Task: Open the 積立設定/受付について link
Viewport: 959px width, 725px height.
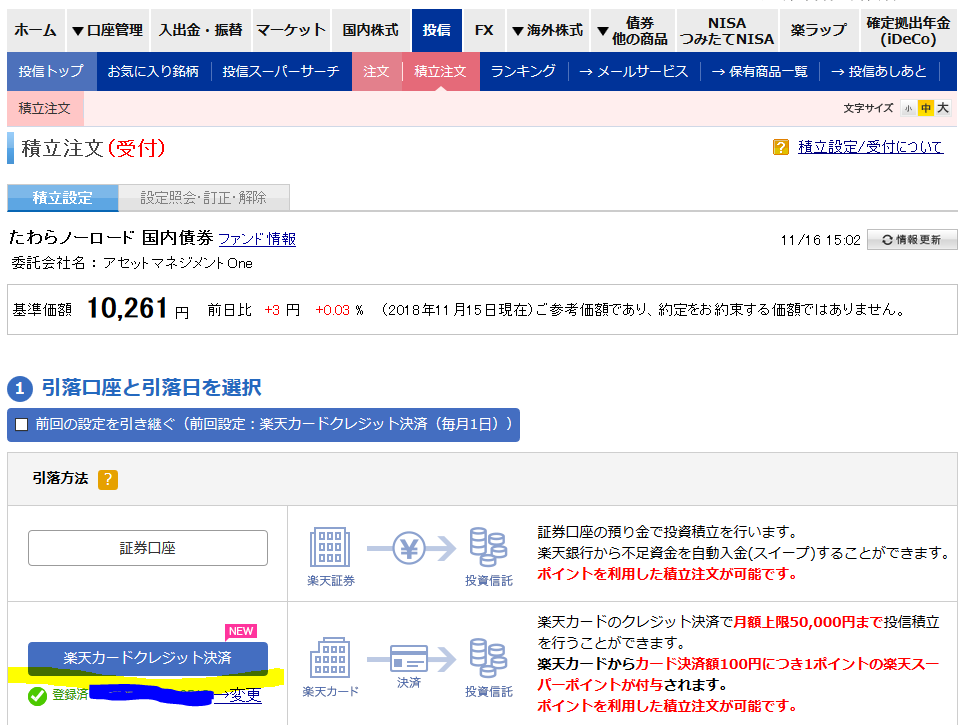Action: (870, 147)
